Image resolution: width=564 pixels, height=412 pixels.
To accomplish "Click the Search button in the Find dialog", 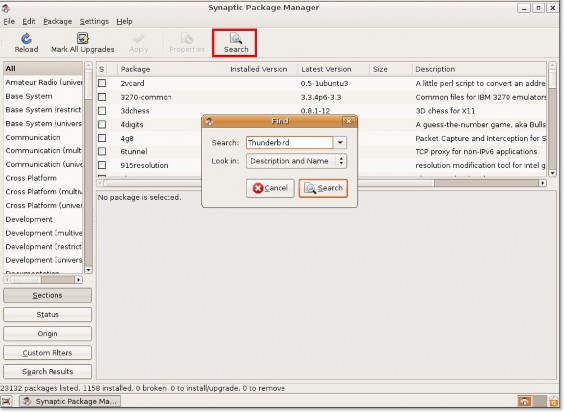I will click(323, 188).
